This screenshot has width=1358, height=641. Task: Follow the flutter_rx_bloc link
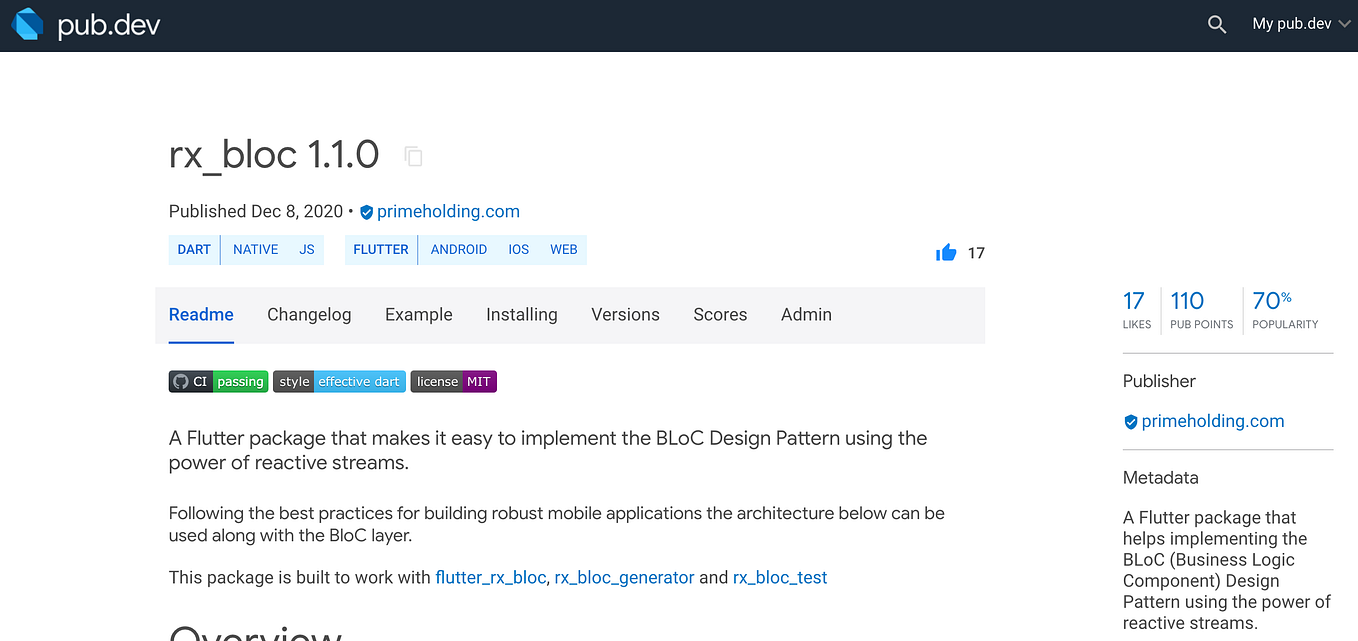tap(490, 577)
